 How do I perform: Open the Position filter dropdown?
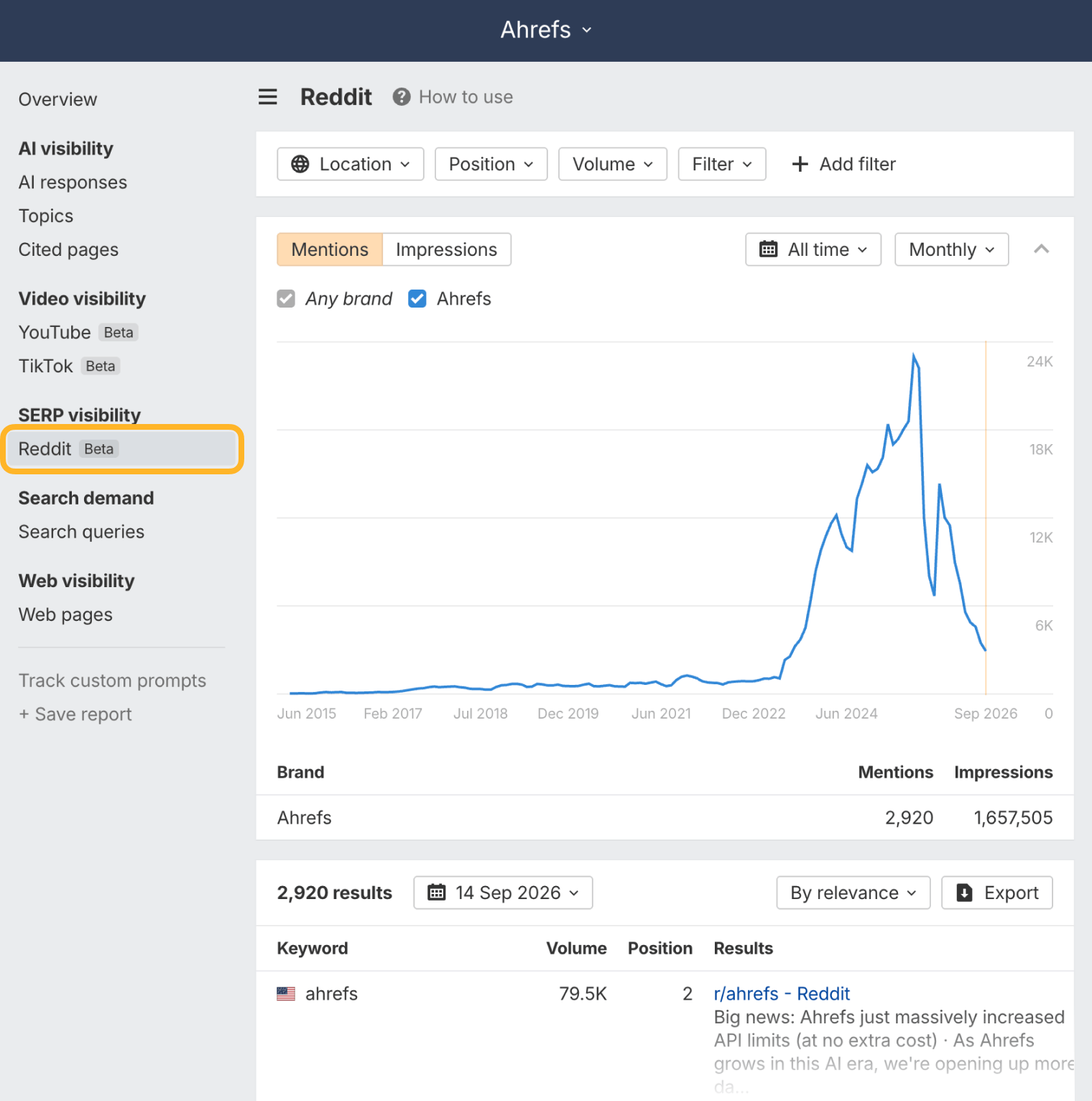pyautogui.click(x=491, y=164)
